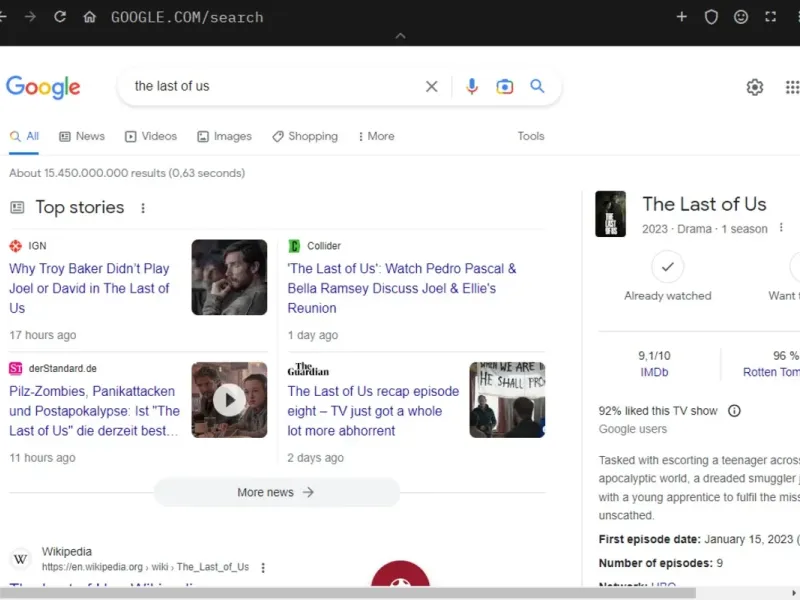This screenshot has width=800, height=600.
Task: Click the Wikipedia W favicon
Action: [x=20, y=559]
